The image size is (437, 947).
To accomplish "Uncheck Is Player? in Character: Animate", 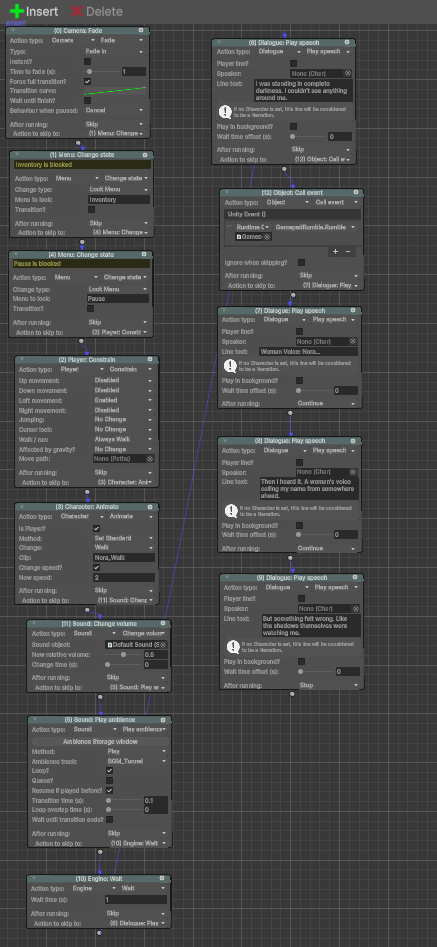I will click(97, 528).
